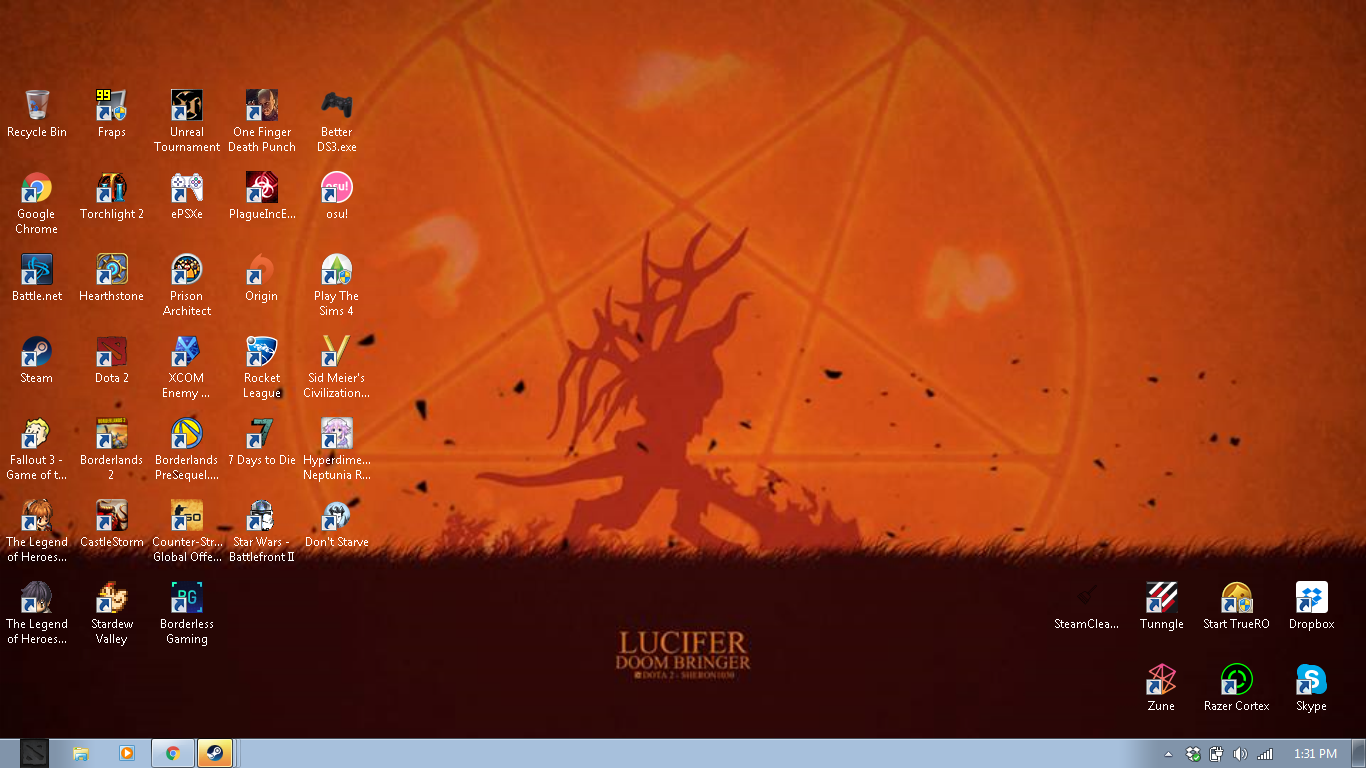Open the volume speaker tray icon
The height and width of the screenshot is (768, 1366).
click(x=1240, y=754)
